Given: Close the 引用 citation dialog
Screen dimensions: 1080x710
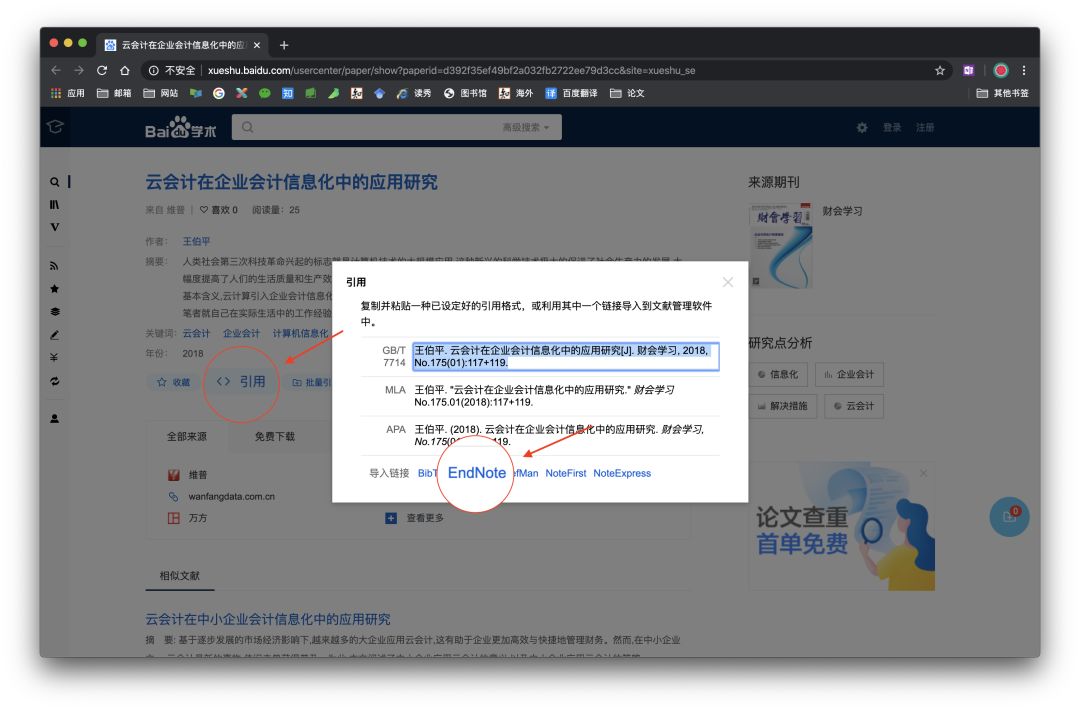Looking at the screenshot, I should click(728, 282).
